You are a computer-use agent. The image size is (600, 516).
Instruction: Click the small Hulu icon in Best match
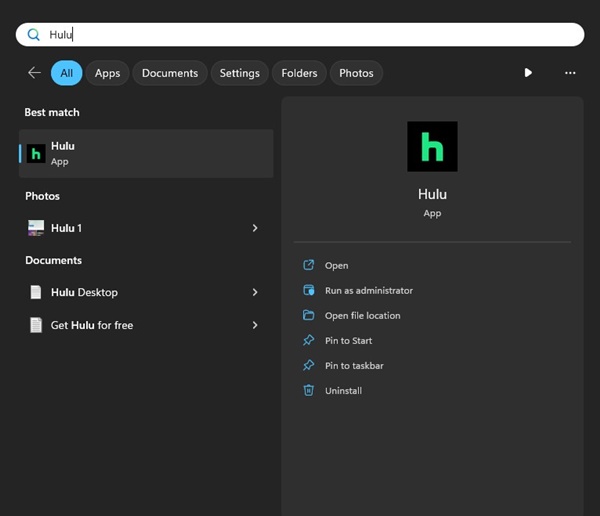coord(36,154)
